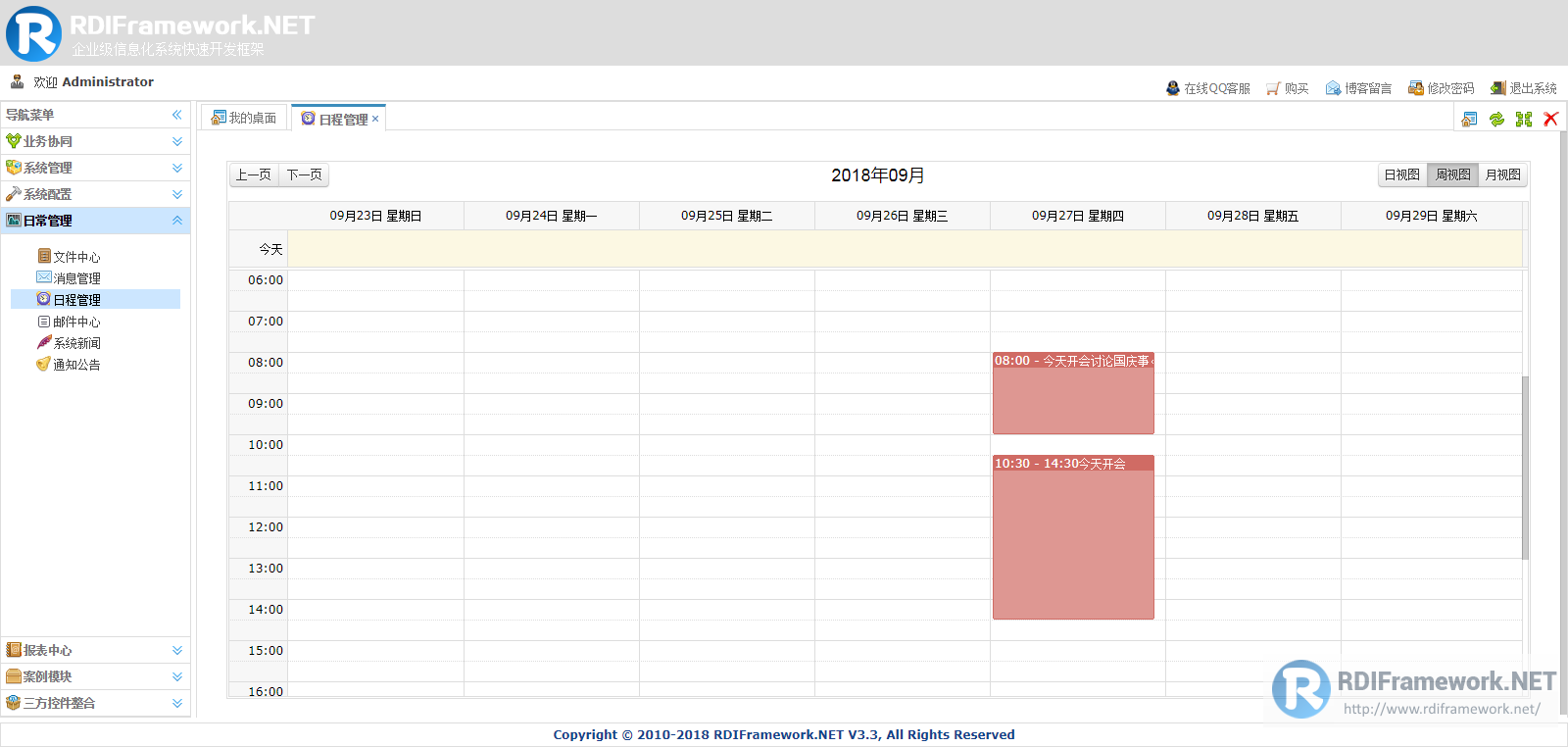Expand the 系统配置 section arrow

[x=177, y=194]
